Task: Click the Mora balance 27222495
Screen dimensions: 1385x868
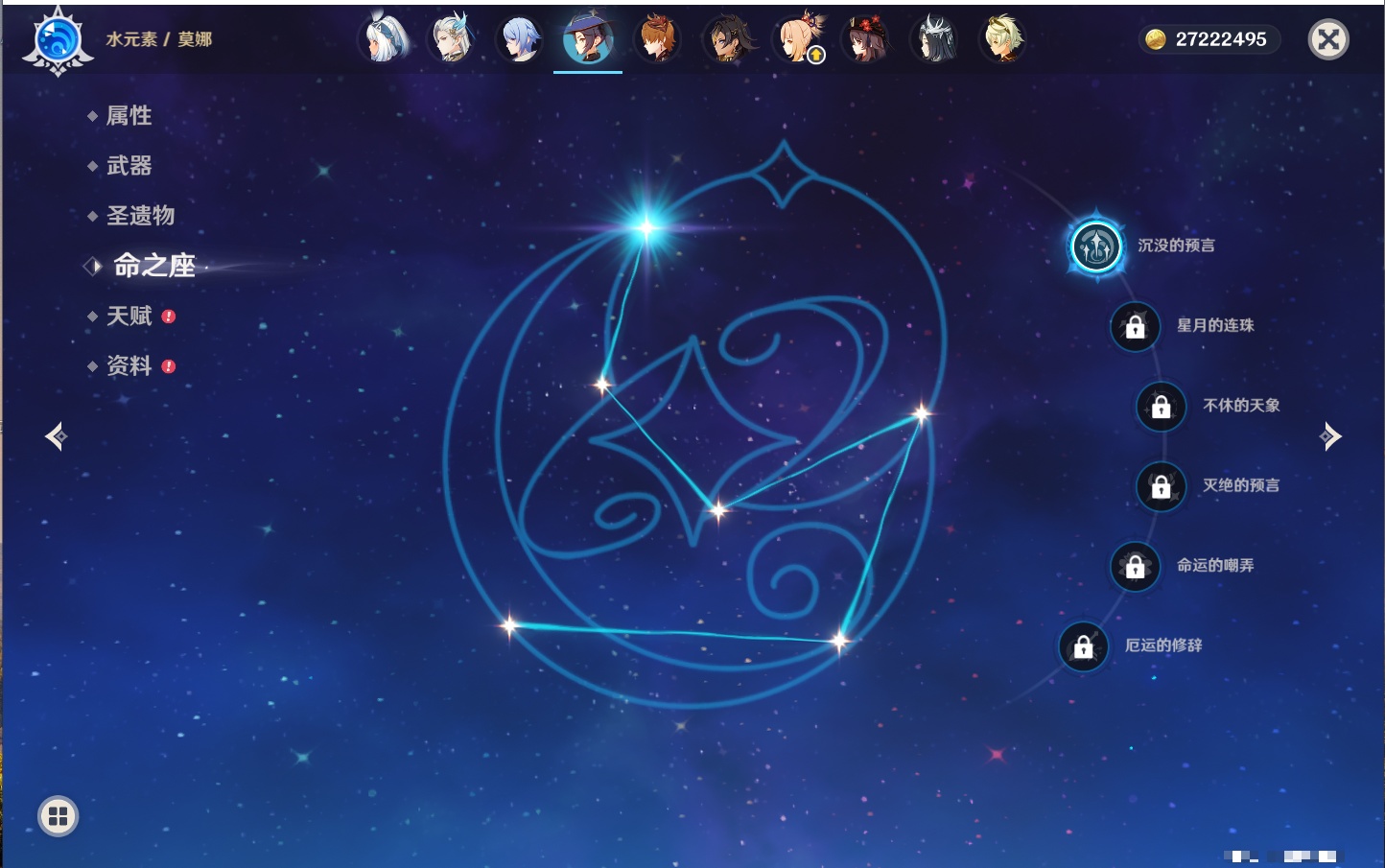Action: click(1221, 39)
